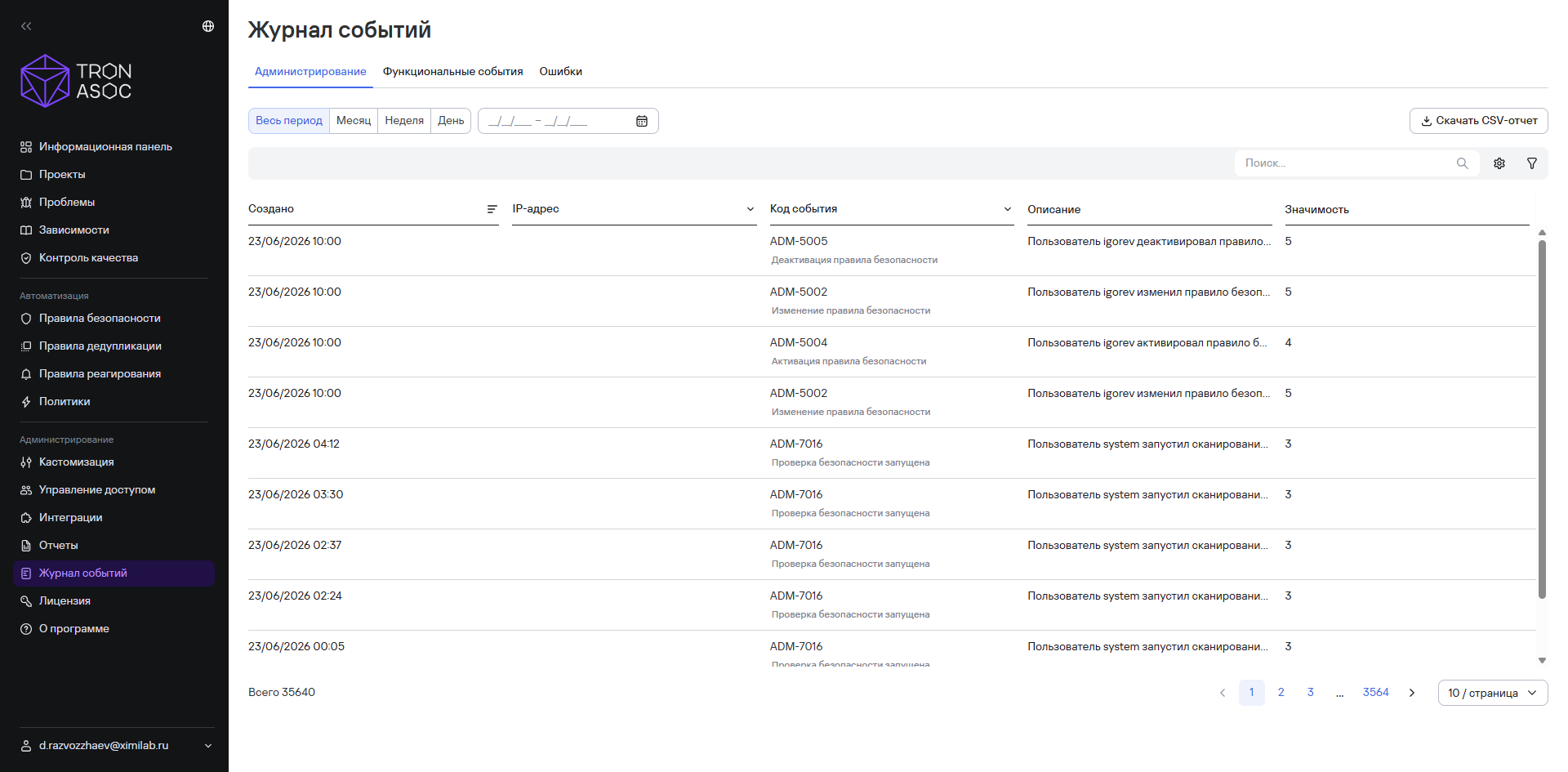This screenshot has width=1568, height=772.
Task: Expand the Код события column dropdown
Action: (1007, 209)
